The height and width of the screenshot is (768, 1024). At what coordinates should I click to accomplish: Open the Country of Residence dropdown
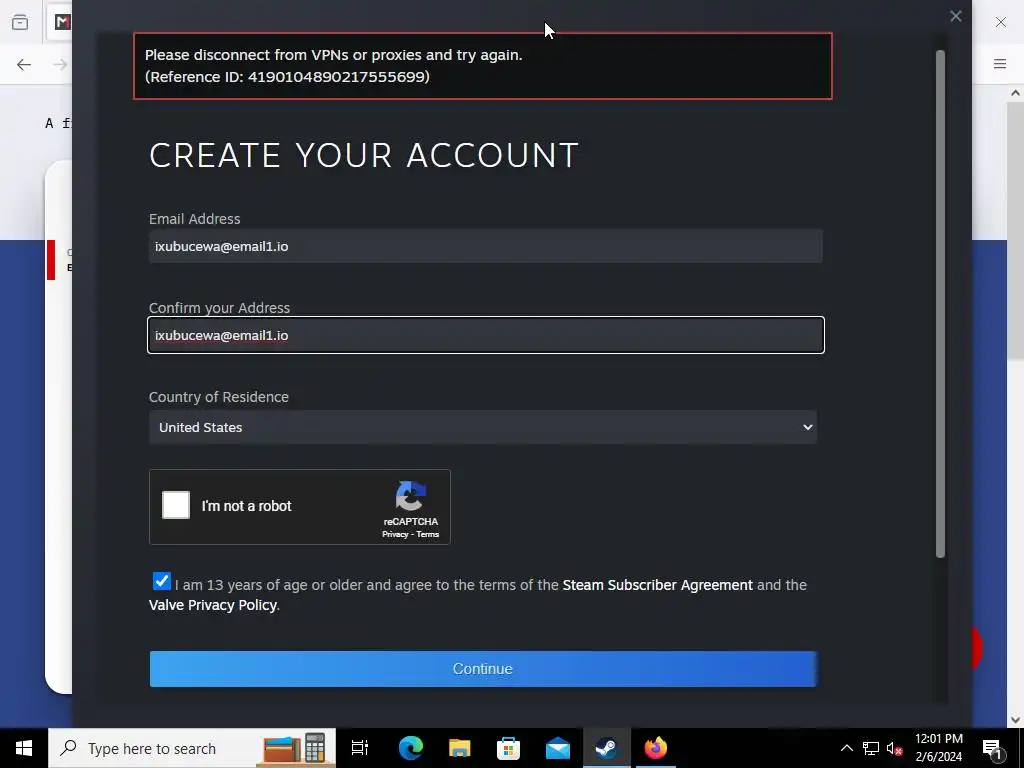[x=483, y=427]
